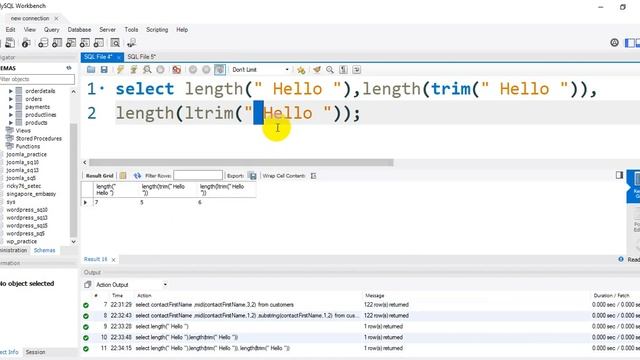Viewport: 640px width, 360px height.
Task: Click create stored procedure toolbar icon
Action: point(84,43)
